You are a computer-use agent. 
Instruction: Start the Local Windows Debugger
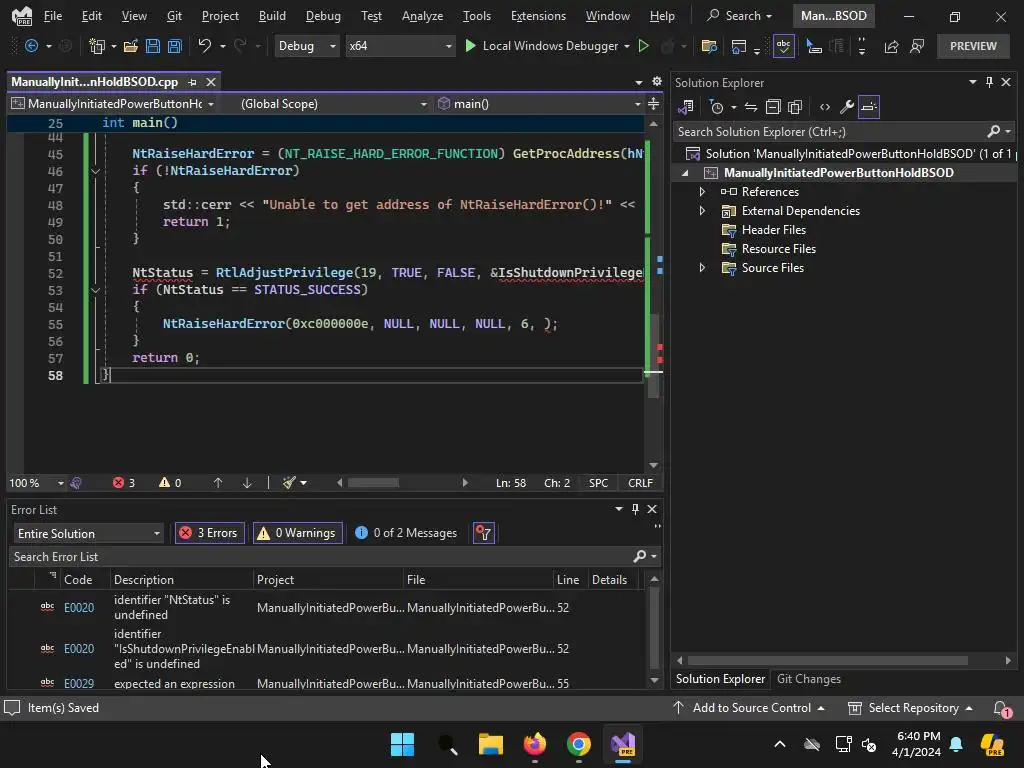point(541,46)
